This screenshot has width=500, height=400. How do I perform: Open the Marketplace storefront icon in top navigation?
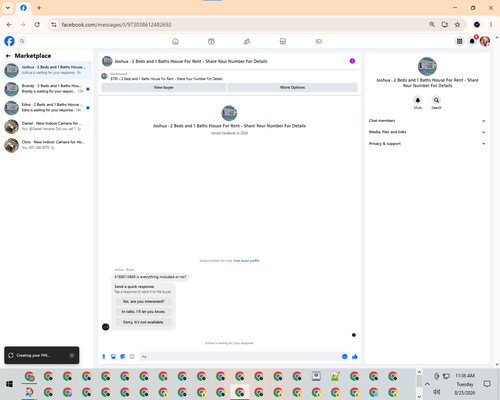(283, 41)
